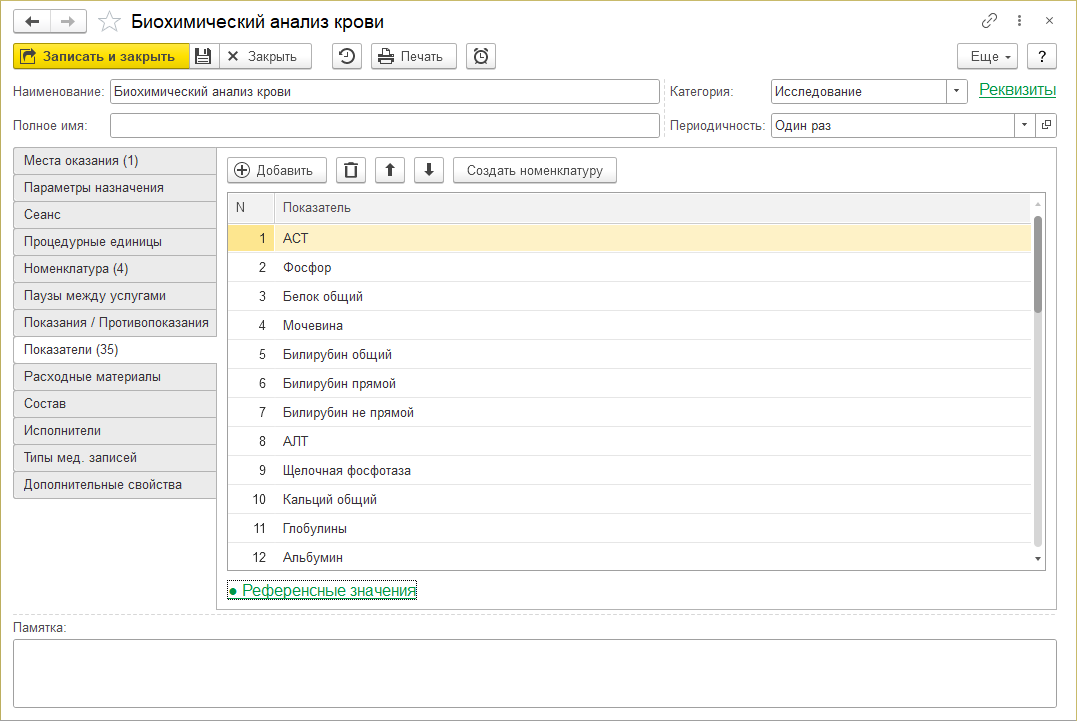The height and width of the screenshot is (721, 1077).
Task: Click Создать номенклатуру button
Action: [535, 170]
